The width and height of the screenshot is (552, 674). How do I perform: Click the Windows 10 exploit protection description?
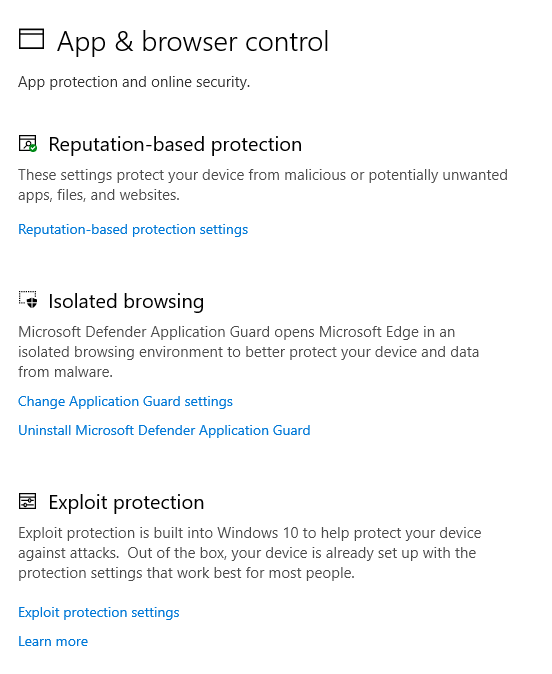point(250,553)
